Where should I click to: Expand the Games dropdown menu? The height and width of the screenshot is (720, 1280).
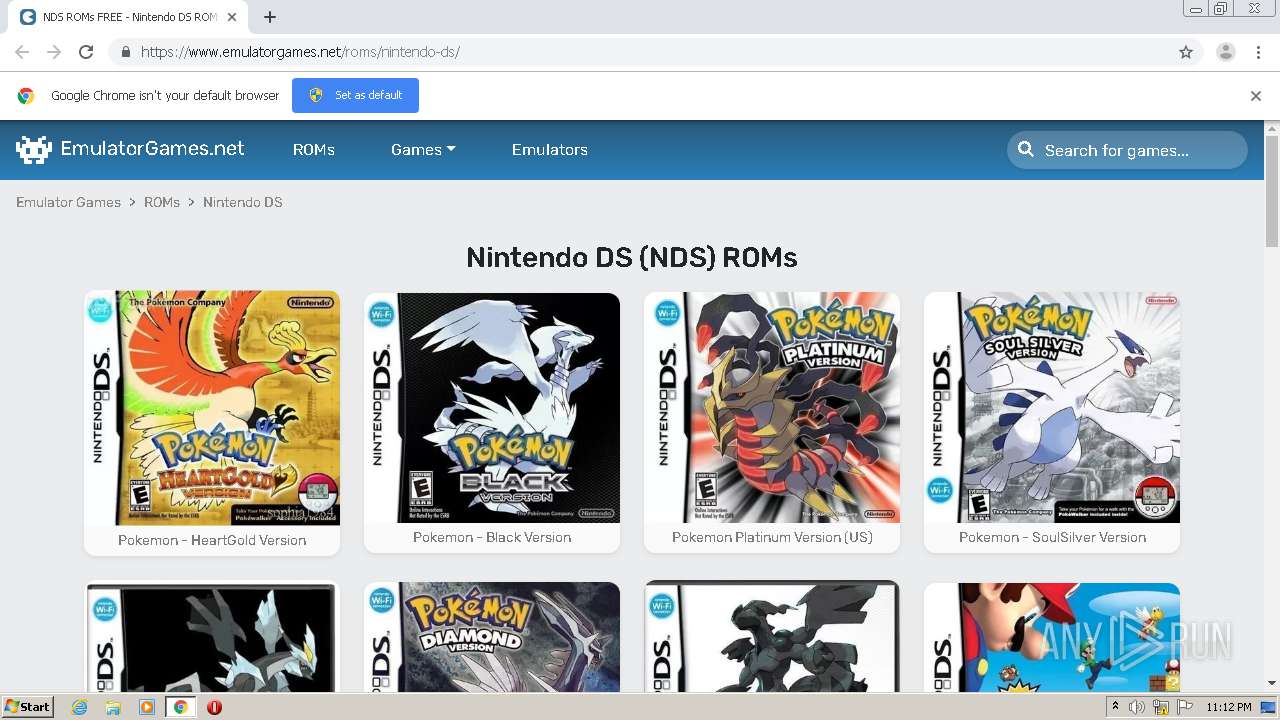423,150
